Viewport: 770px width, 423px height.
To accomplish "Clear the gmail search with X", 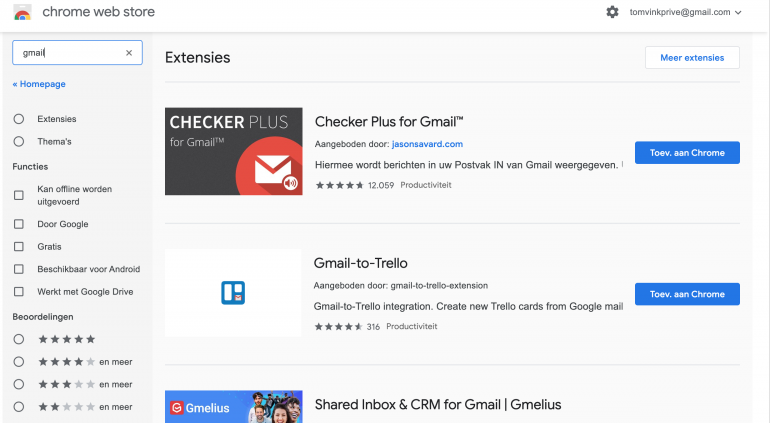I will [x=129, y=53].
